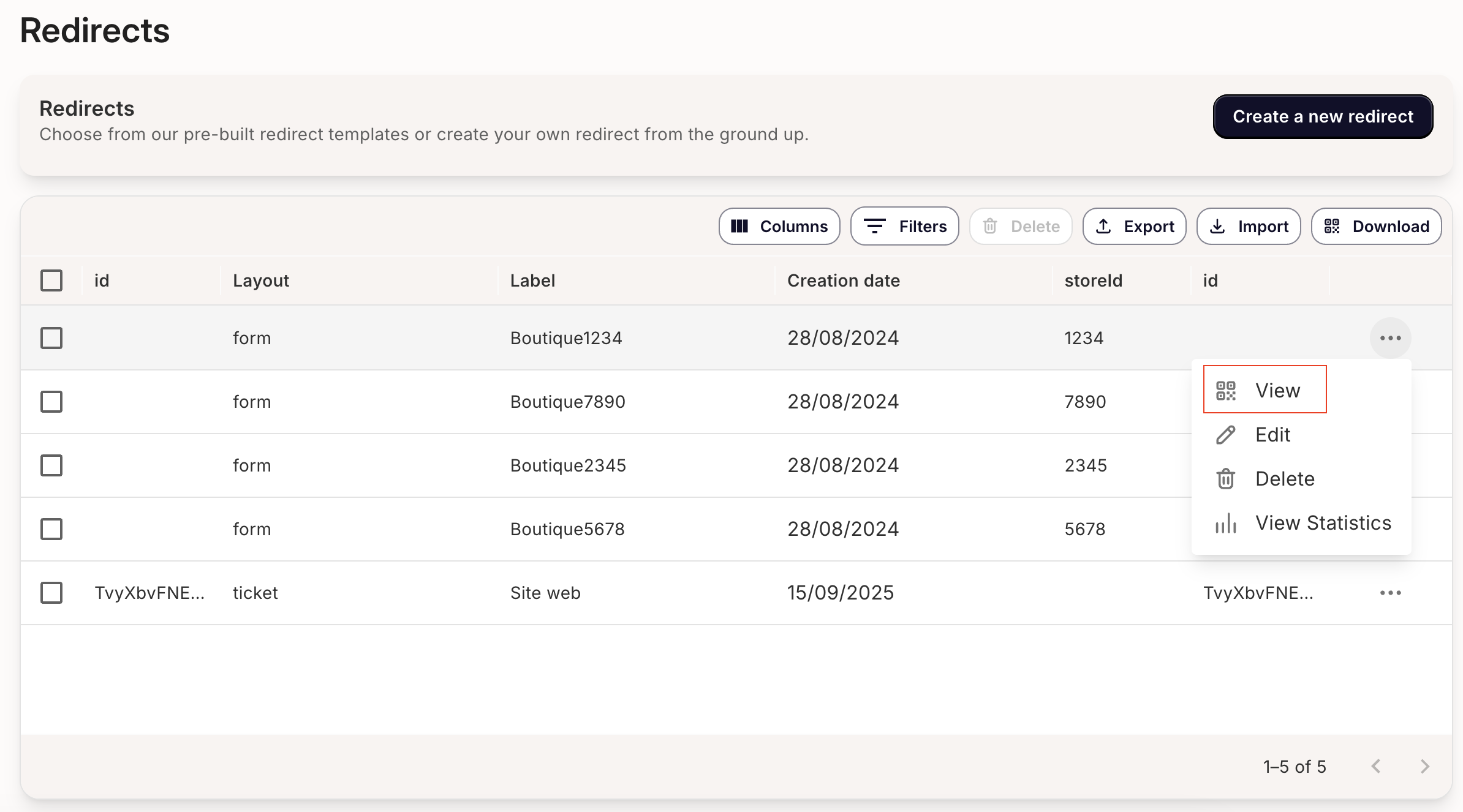Open the Filters icon
Screen dimensions: 1463x812
[875, 226]
